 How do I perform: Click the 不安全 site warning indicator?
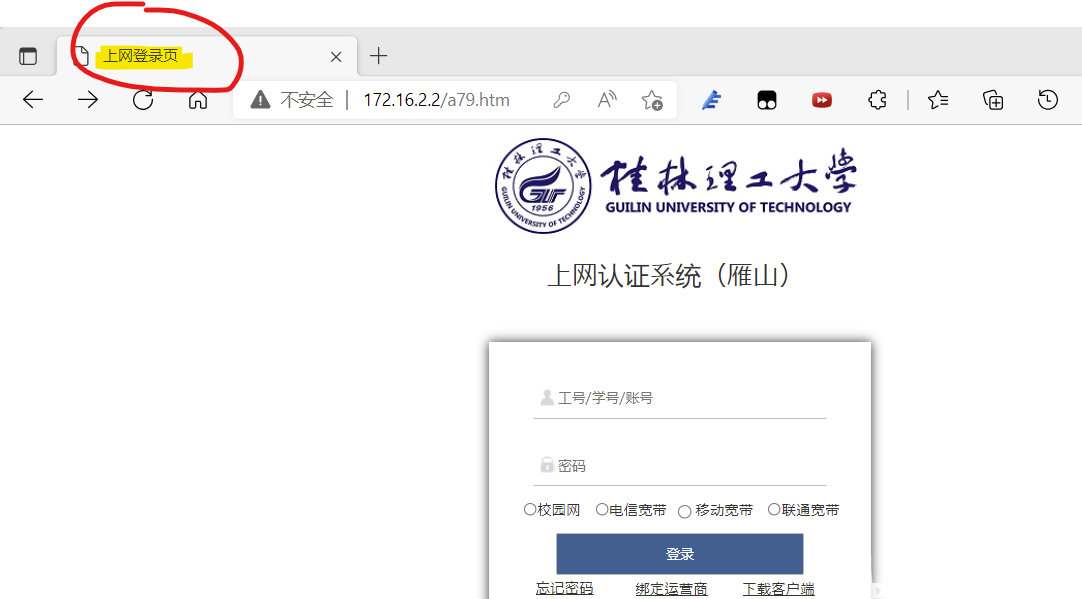292,100
